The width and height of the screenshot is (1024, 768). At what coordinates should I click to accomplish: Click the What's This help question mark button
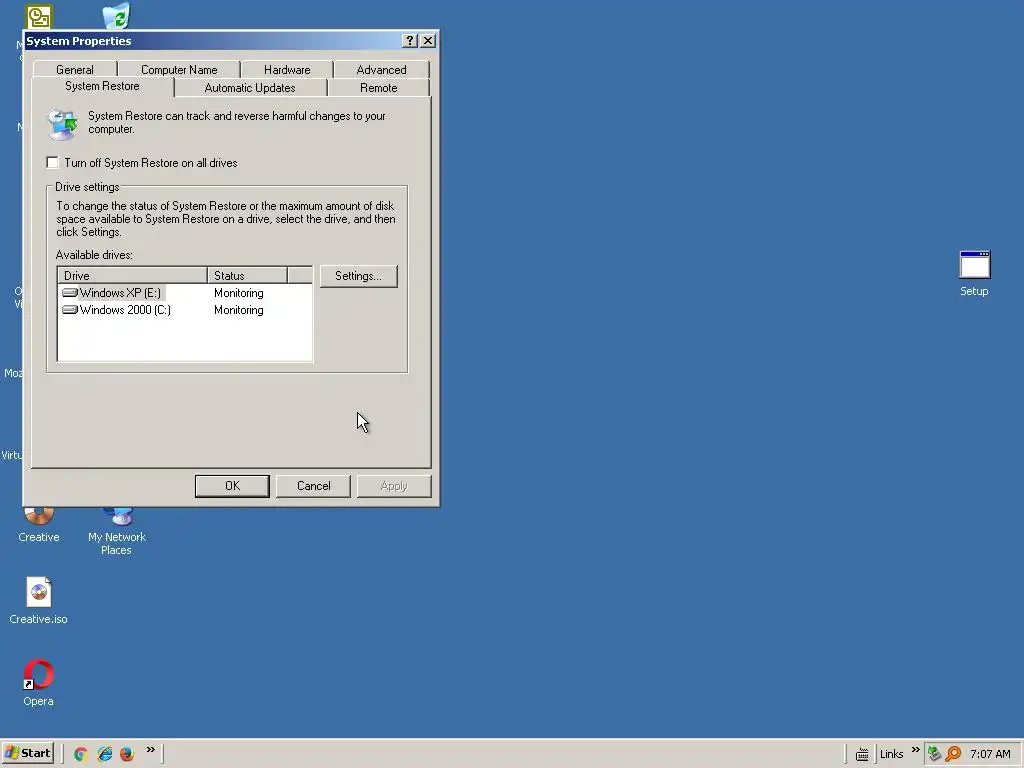pyautogui.click(x=409, y=40)
